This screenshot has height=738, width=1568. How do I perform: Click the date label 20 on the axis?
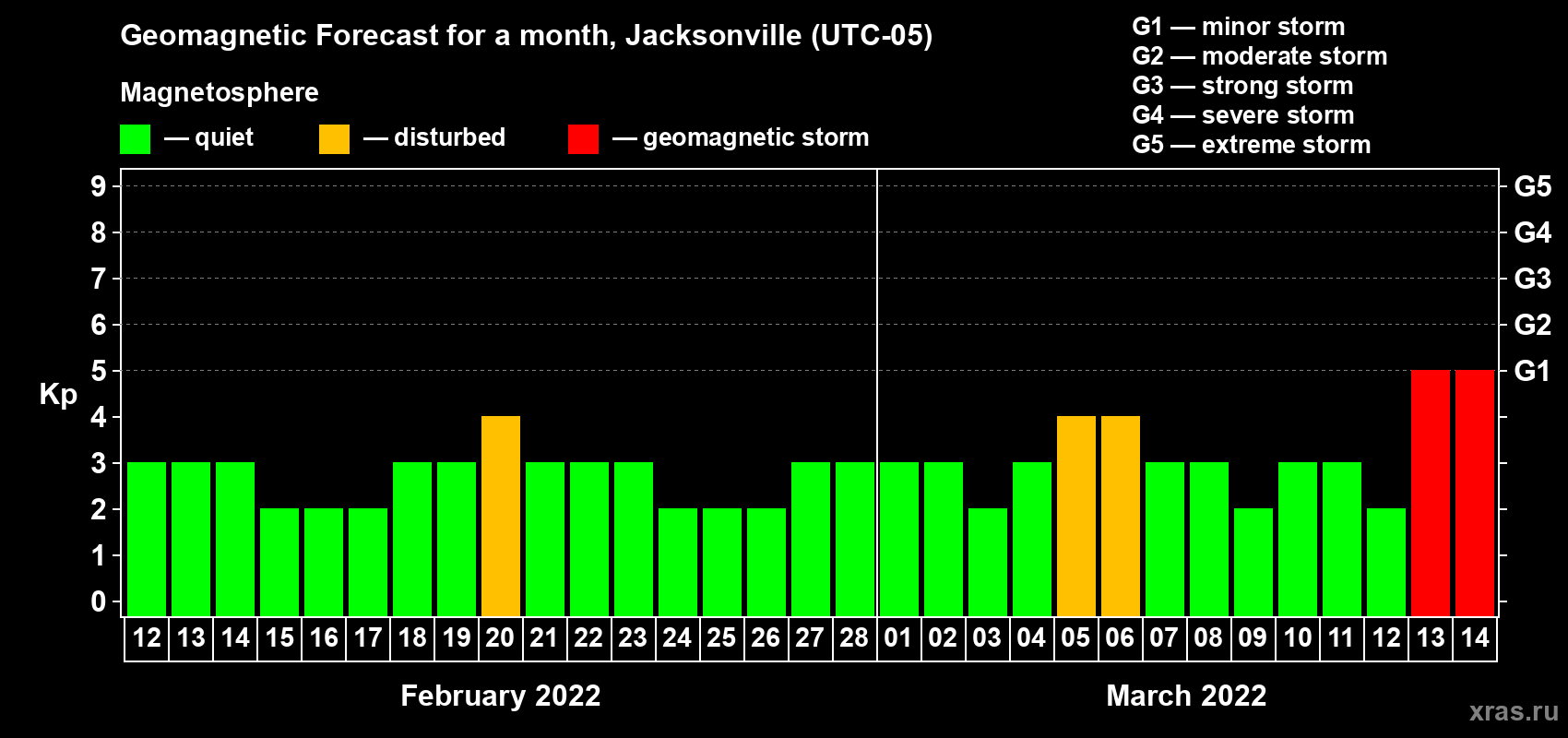pyautogui.click(x=501, y=638)
